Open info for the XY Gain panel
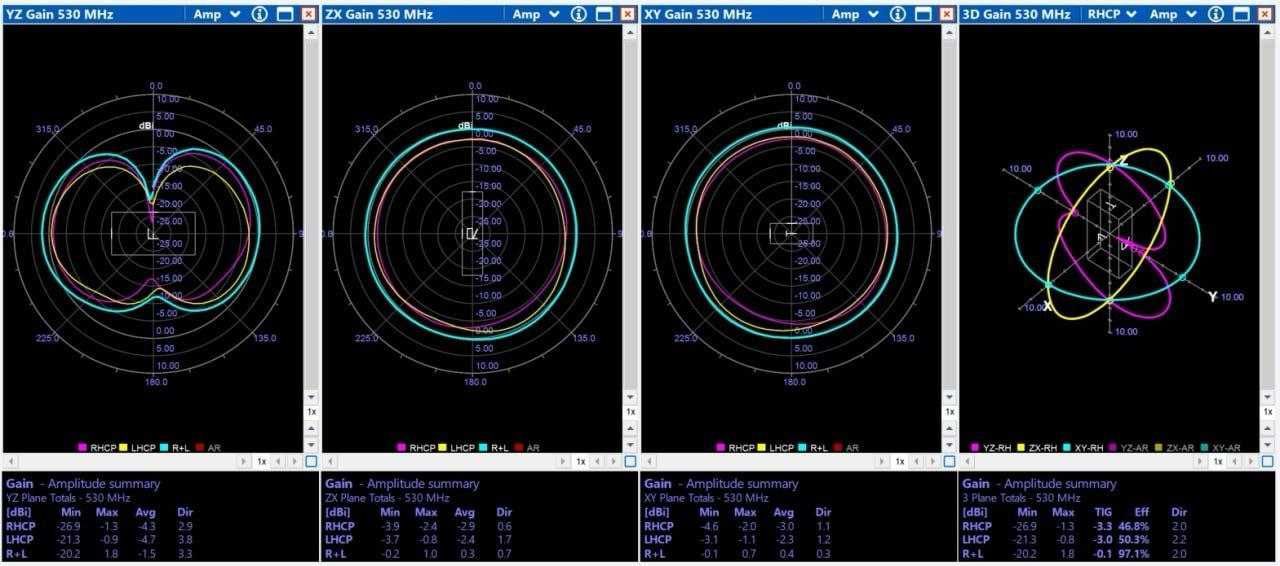The width and height of the screenshot is (1280, 566). pos(898,14)
